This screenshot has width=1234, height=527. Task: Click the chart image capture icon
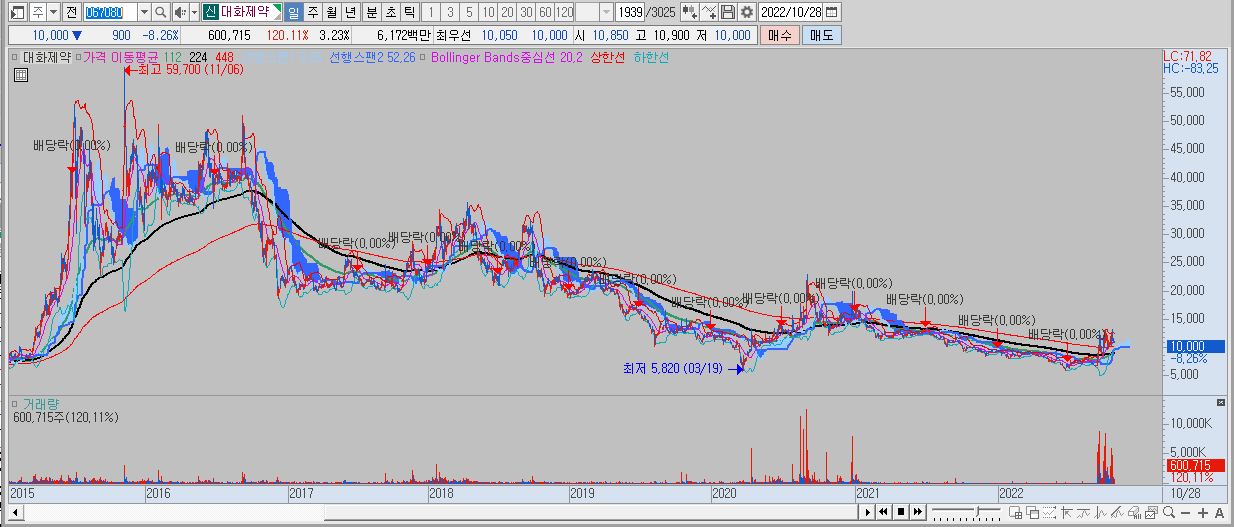1150,513
